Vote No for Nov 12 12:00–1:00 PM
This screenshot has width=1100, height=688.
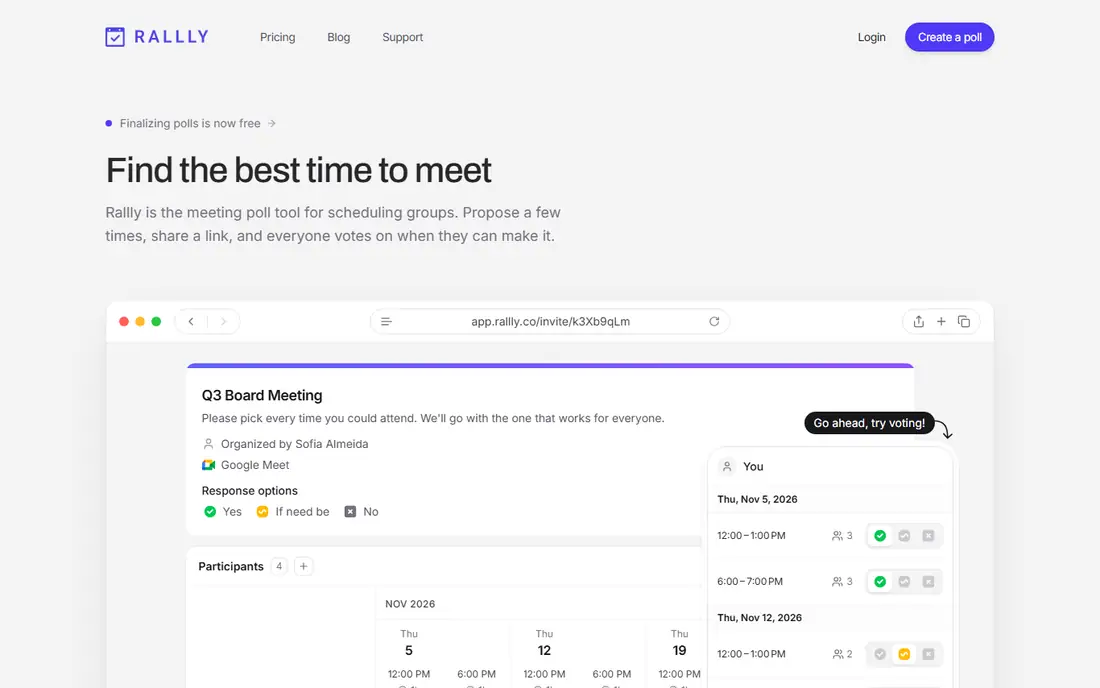click(928, 654)
